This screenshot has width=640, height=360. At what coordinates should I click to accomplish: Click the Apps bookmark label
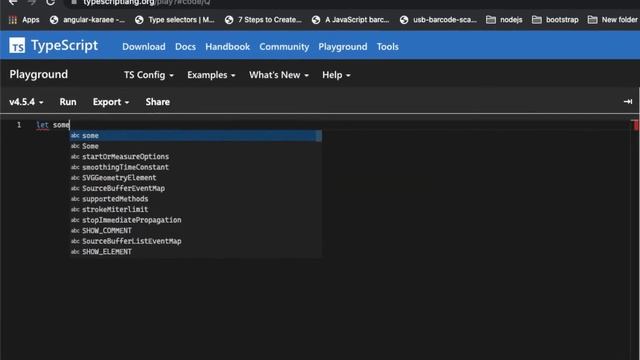pyautogui.click(x=31, y=20)
